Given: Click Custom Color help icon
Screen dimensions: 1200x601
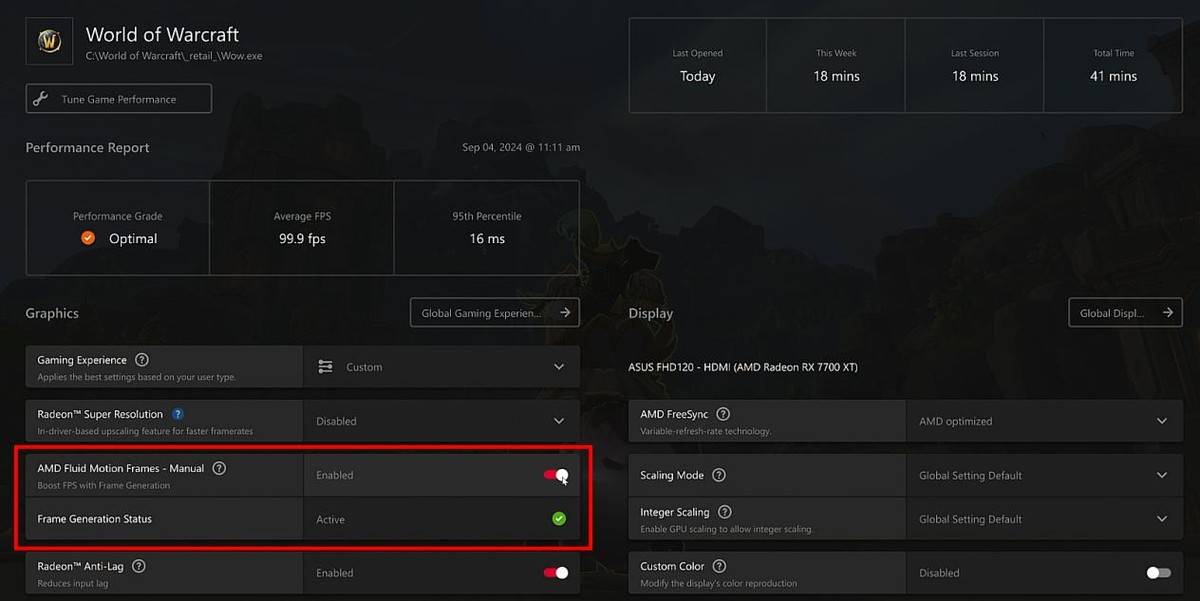Looking at the screenshot, I should pyautogui.click(x=719, y=566).
